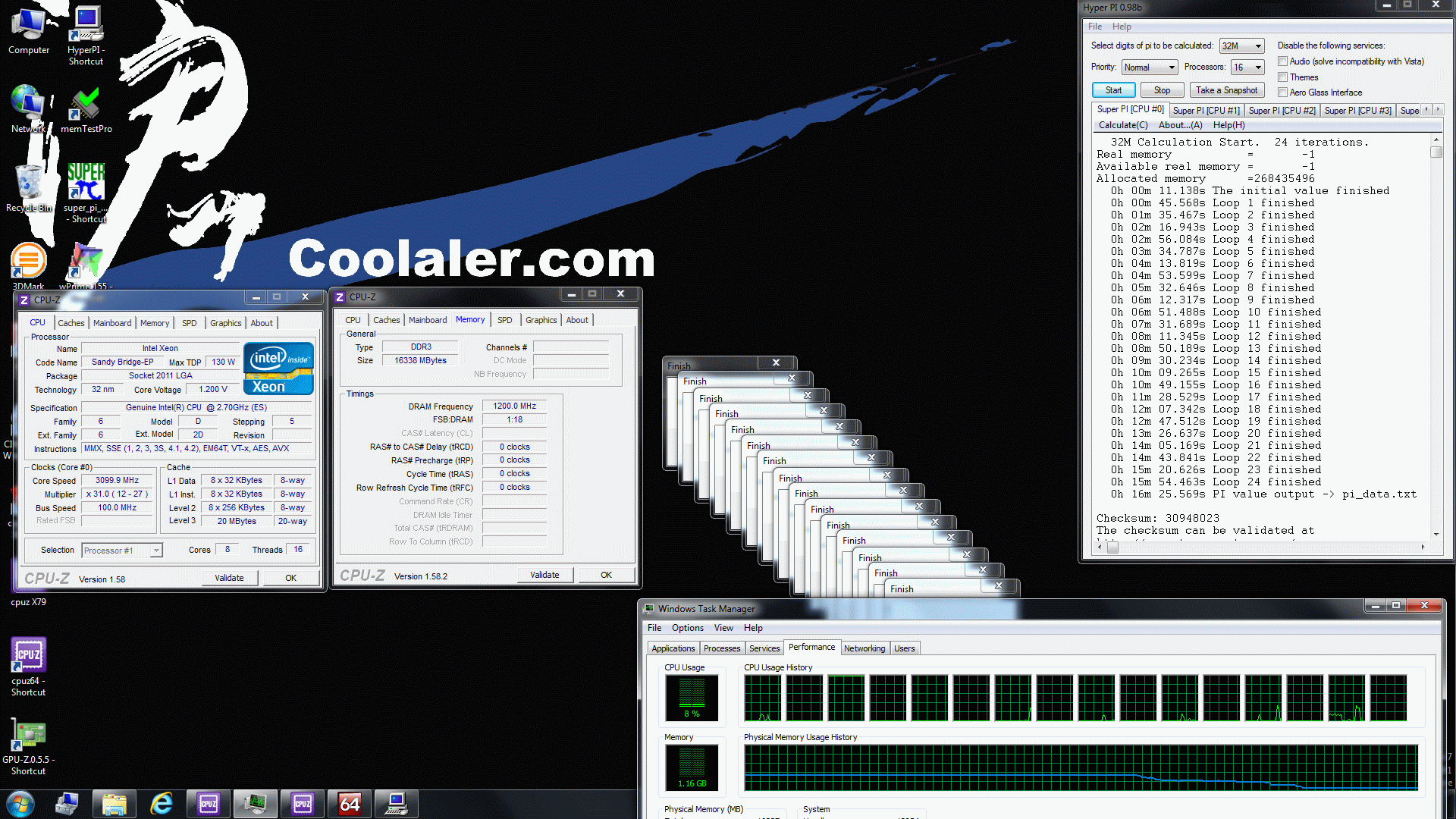1456x819 pixels.
Task: Open the HyperPI shortcut on desktop
Action: click(86, 35)
